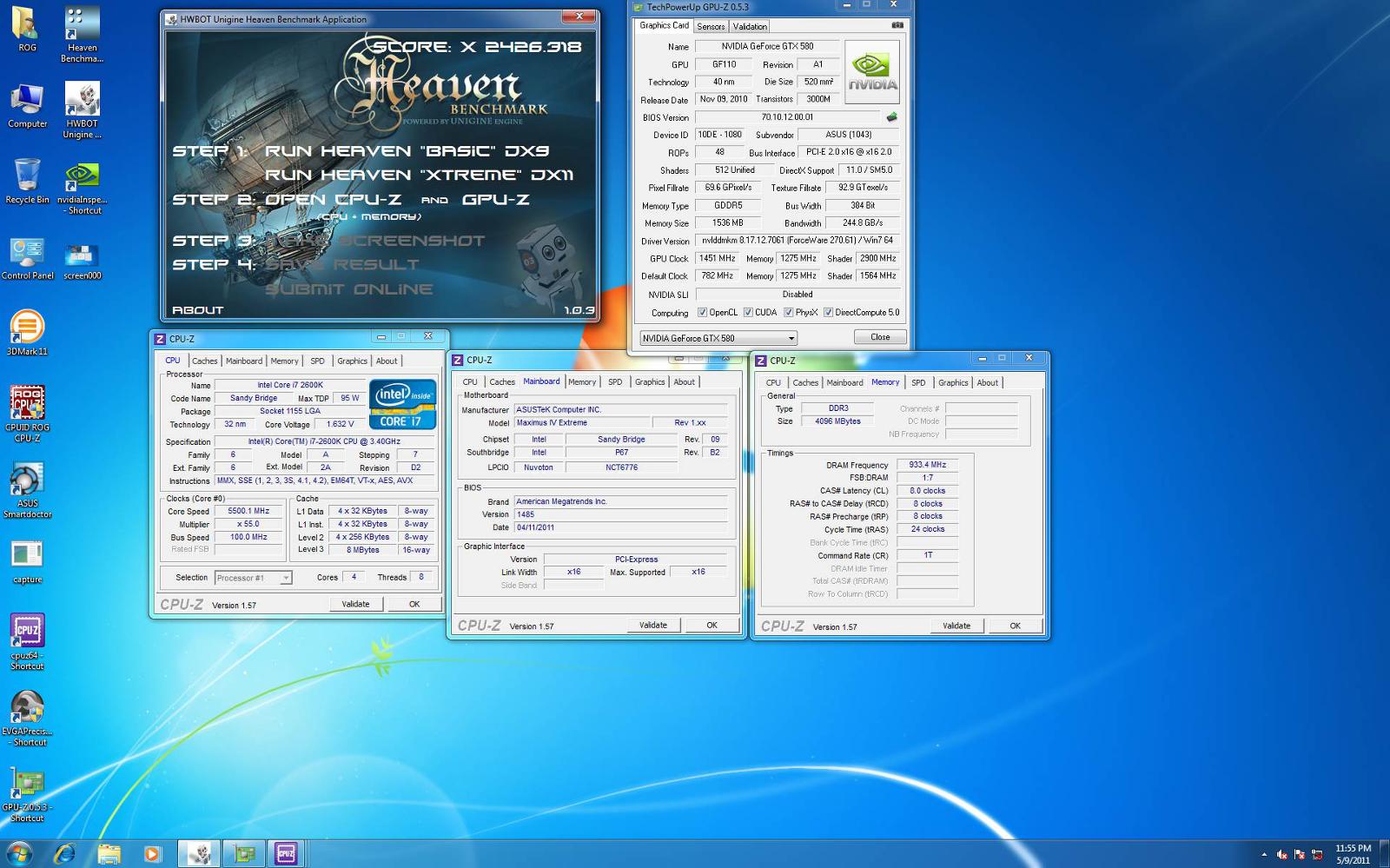Image resolution: width=1390 pixels, height=868 pixels.
Task: Toggle the PhysX checkbox in GPU-Z
Action: (x=788, y=312)
